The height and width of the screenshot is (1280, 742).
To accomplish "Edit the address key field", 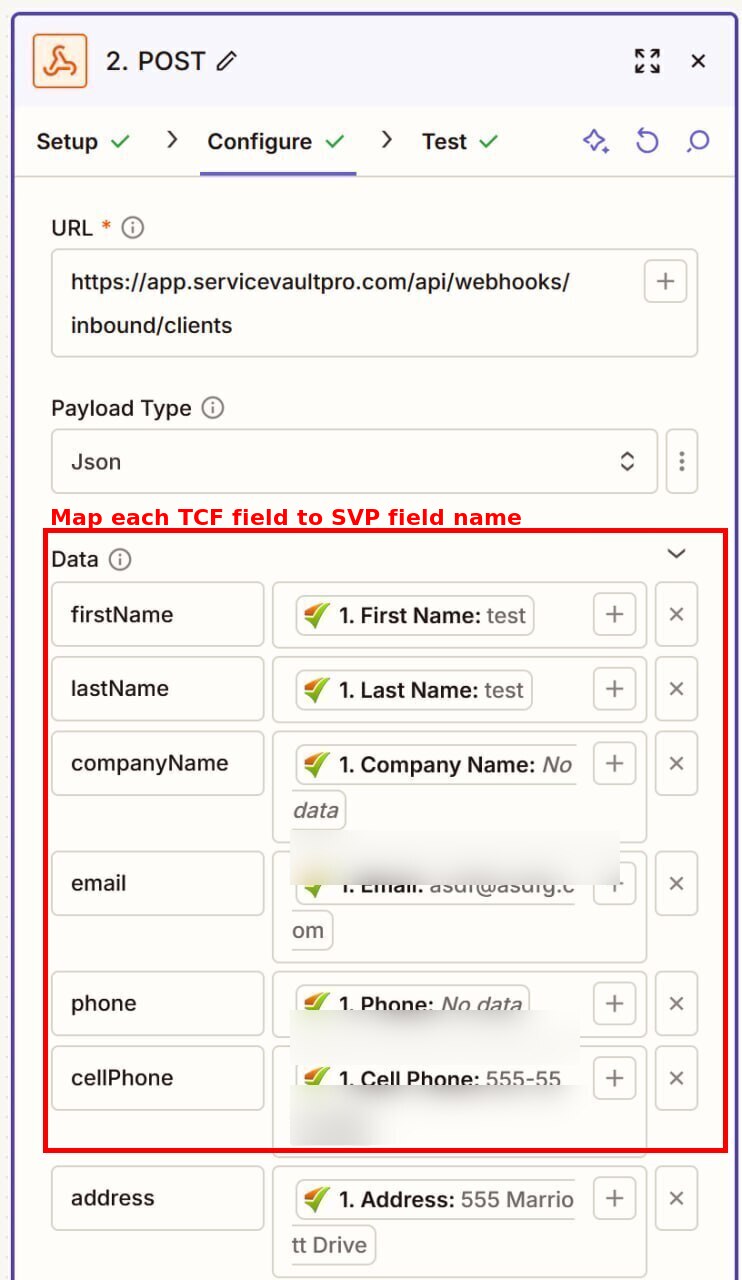I will (158, 1197).
